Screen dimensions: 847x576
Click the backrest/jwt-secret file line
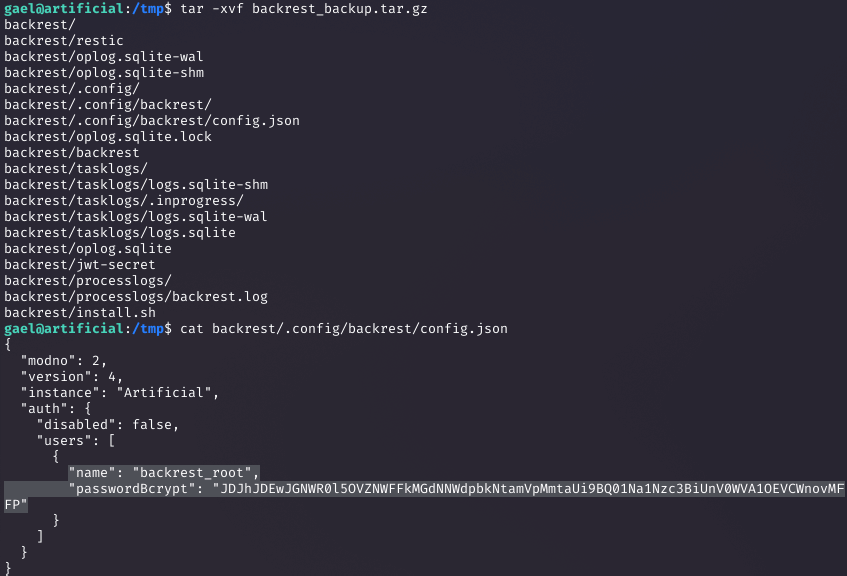click(x=79, y=265)
